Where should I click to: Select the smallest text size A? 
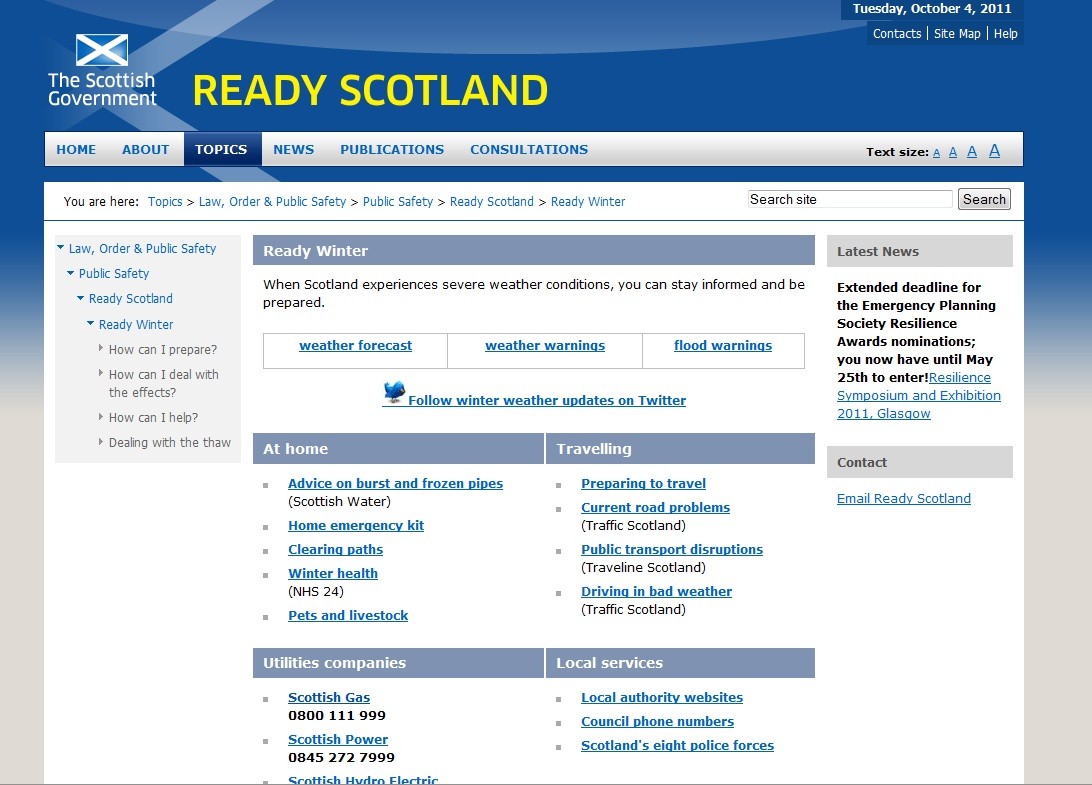(936, 151)
